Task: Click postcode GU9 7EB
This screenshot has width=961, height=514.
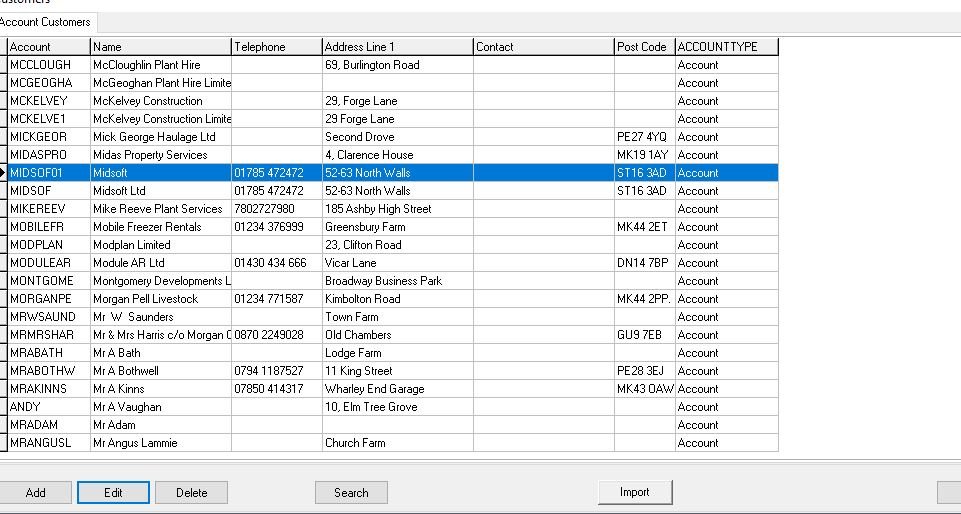Action: [x=645, y=335]
